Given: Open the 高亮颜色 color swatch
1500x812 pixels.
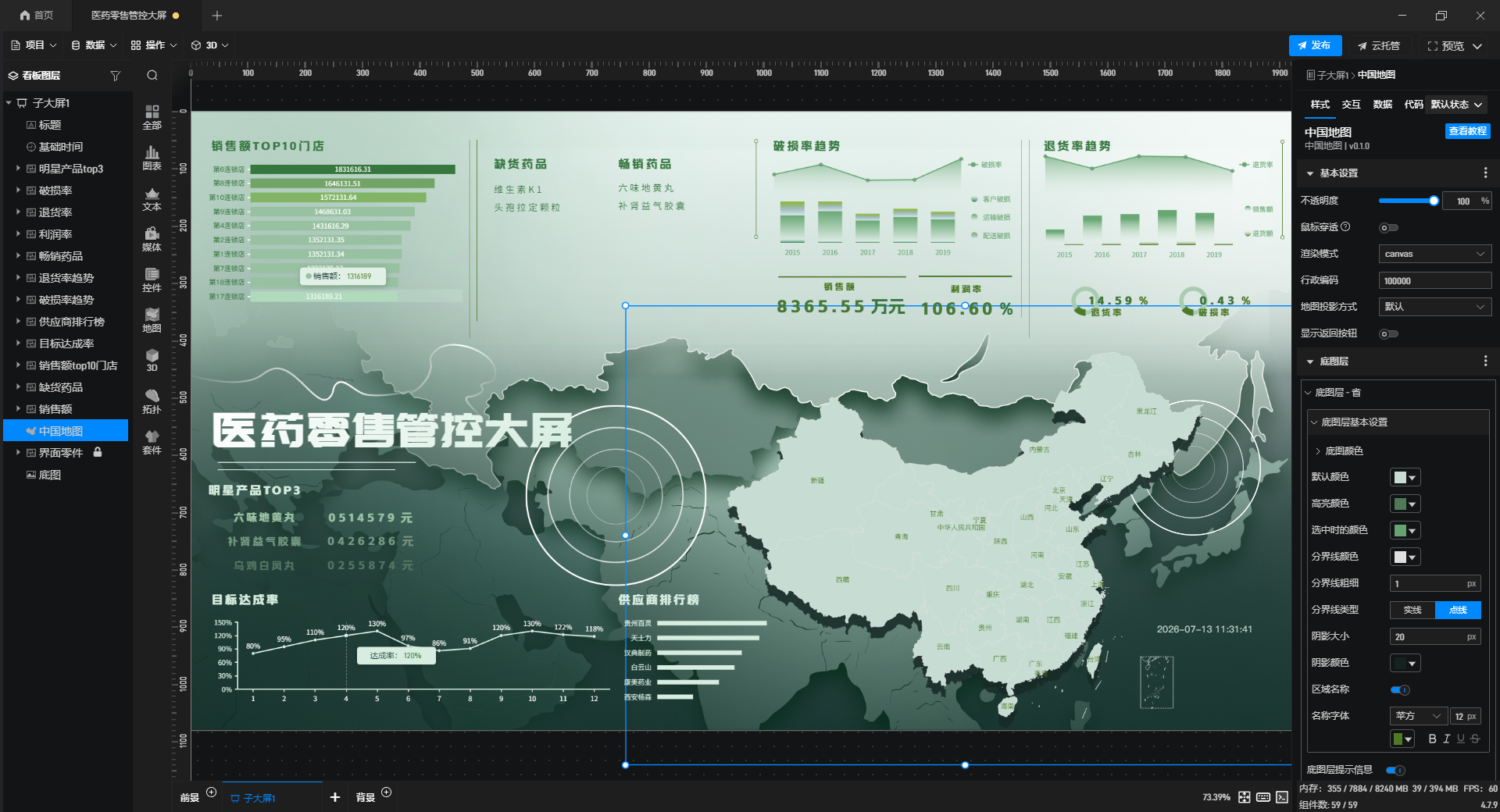Looking at the screenshot, I should 1405,504.
